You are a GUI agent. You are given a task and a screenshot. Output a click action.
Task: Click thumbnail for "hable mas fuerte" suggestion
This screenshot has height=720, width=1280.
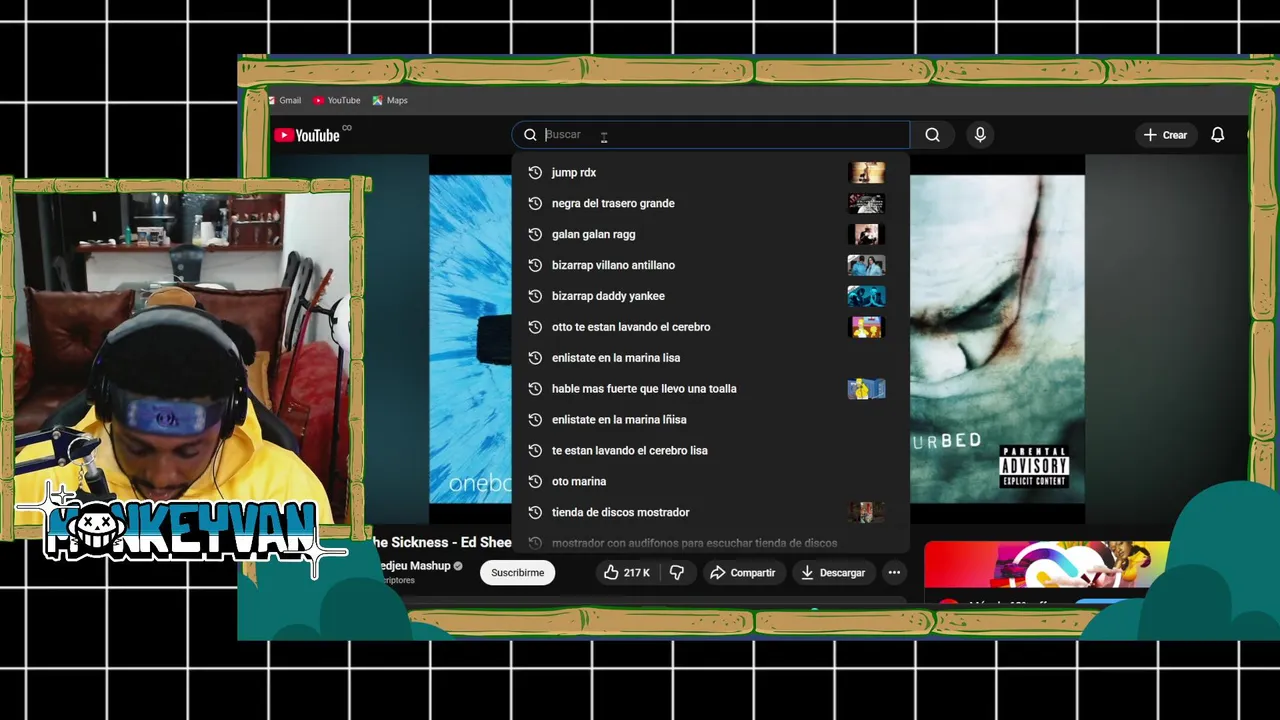(866, 389)
